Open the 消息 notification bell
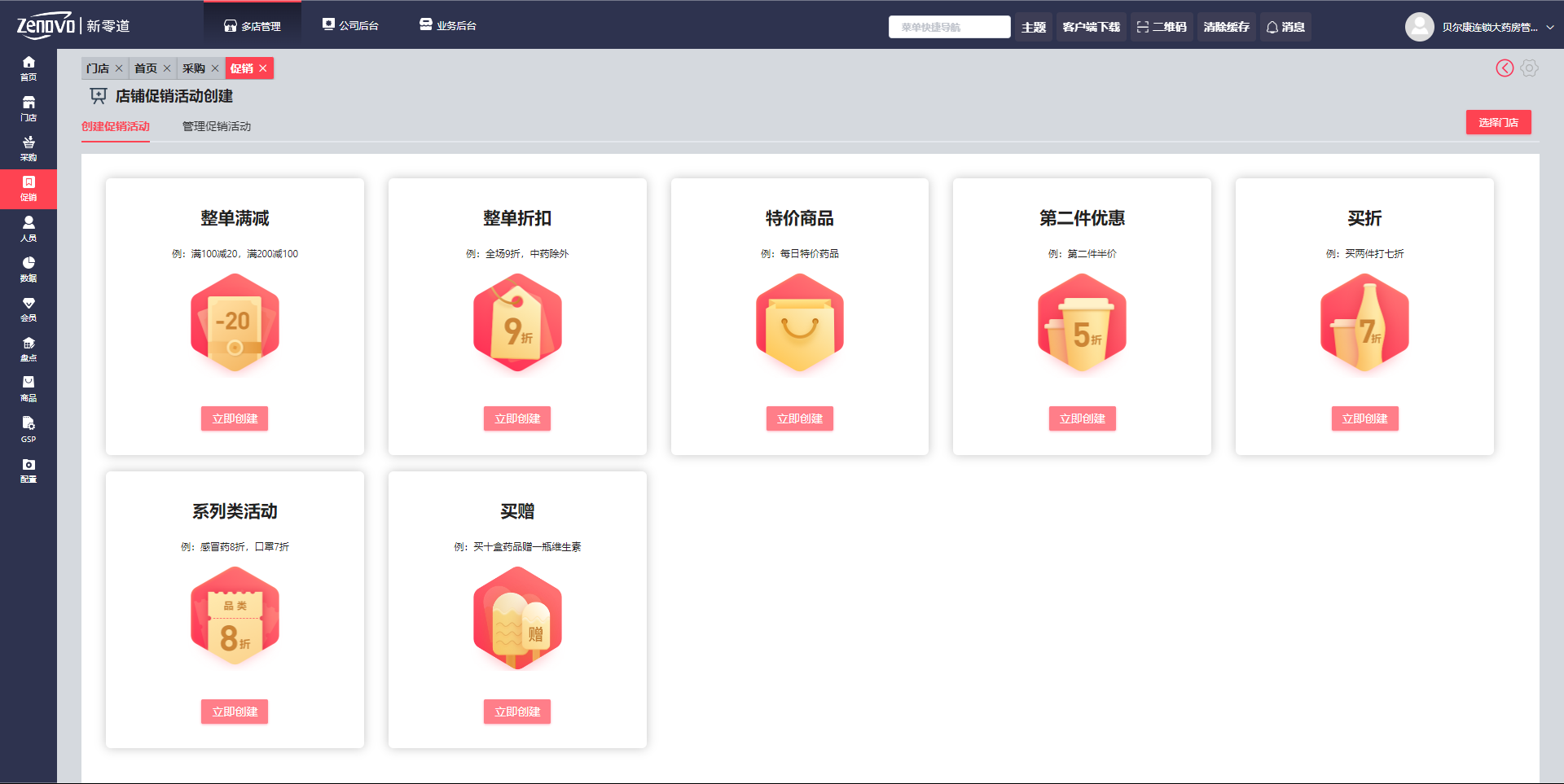1564x784 pixels. [x=1285, y=27]
